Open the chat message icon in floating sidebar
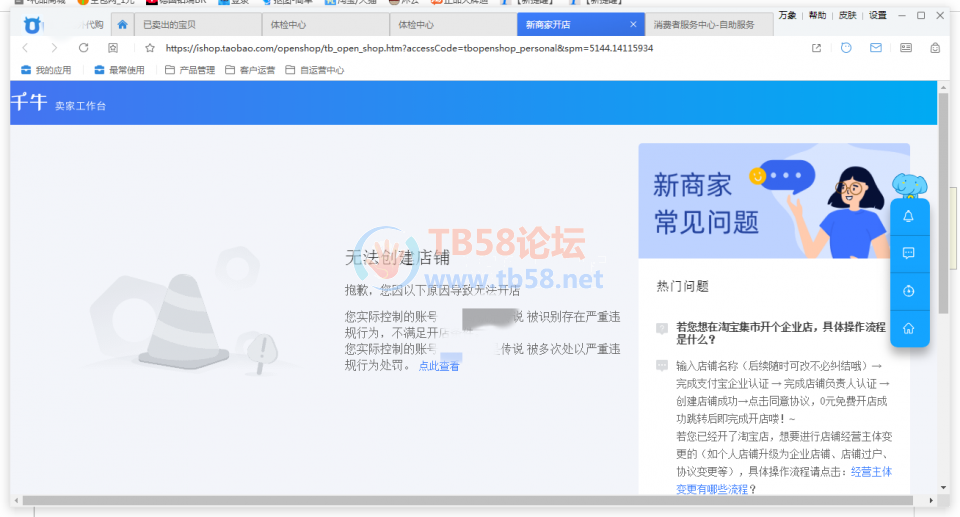The width and height of the screenshot is (960, 517). [909, 253]
